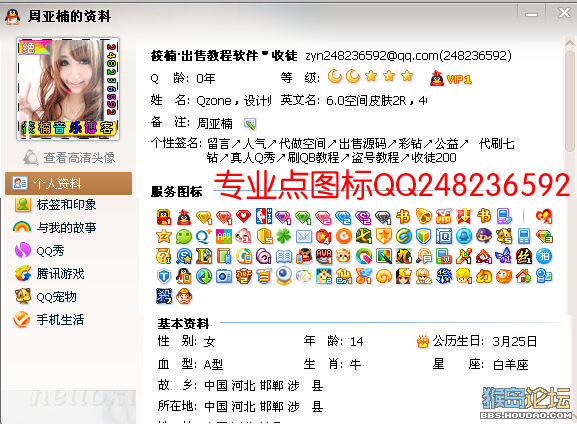Screen dimensions: 577x424
Task: Click the old man with hat icon
Action: tap(184, 296)
